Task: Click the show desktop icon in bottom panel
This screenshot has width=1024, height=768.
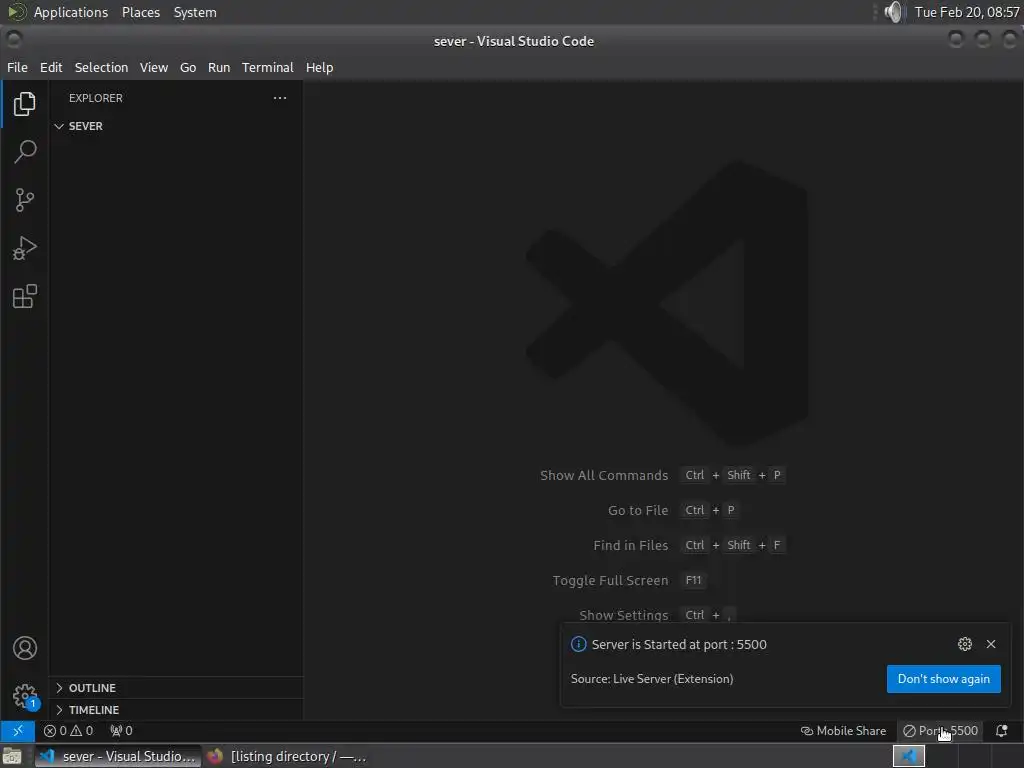Action: [12, 756]
